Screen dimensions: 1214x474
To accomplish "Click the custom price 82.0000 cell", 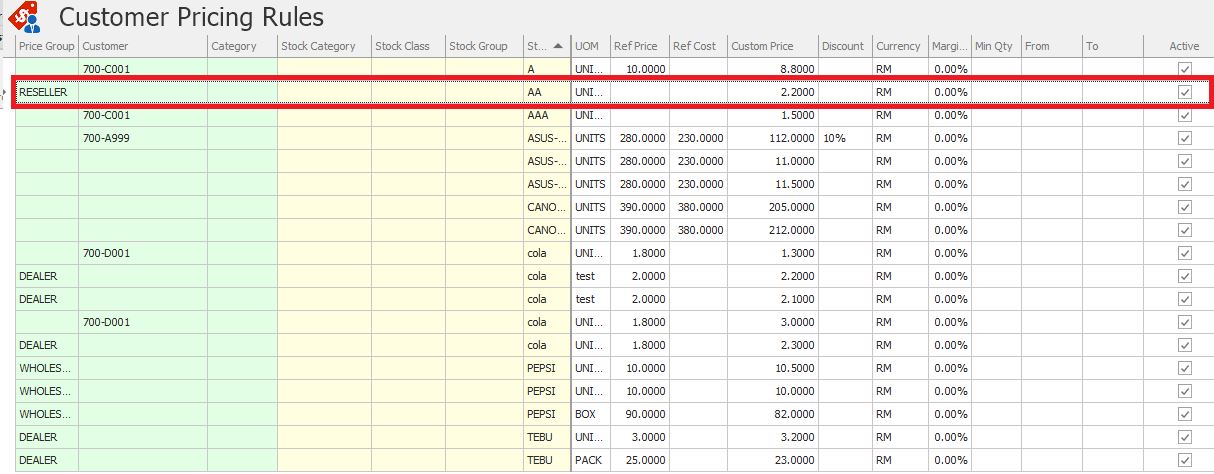I will [773, 414].
